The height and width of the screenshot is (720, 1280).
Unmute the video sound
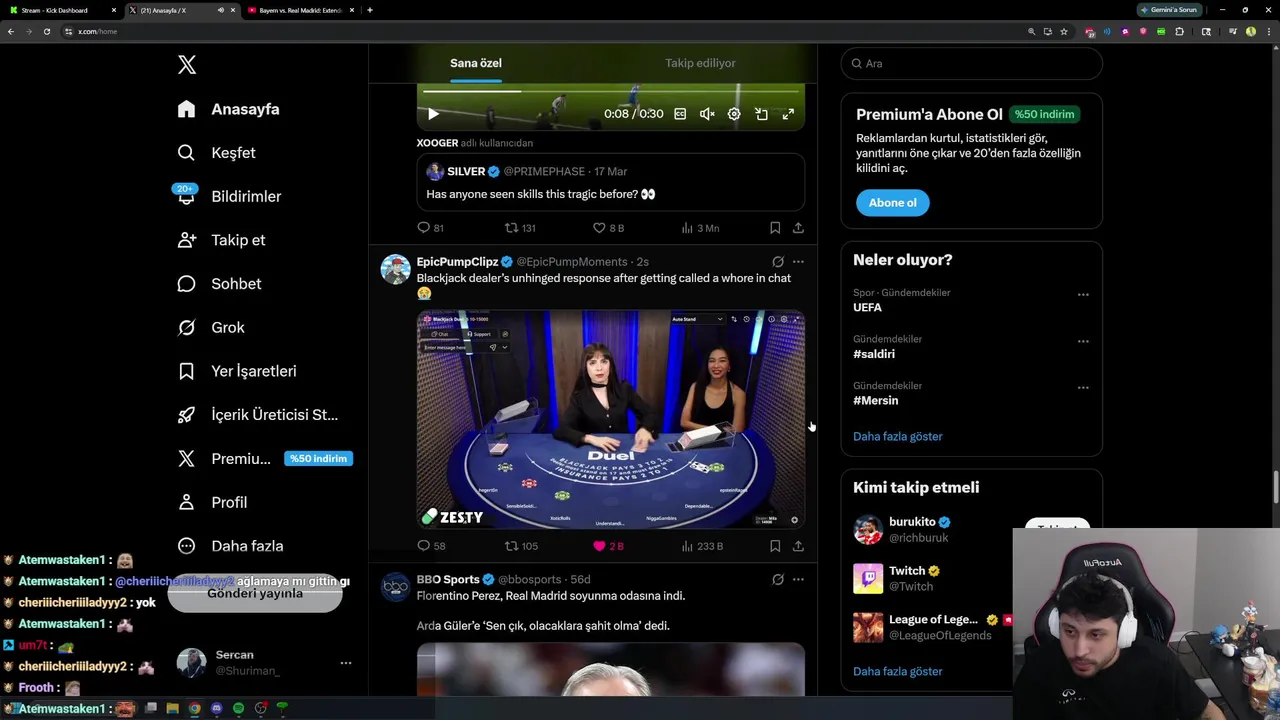point(707,114)
